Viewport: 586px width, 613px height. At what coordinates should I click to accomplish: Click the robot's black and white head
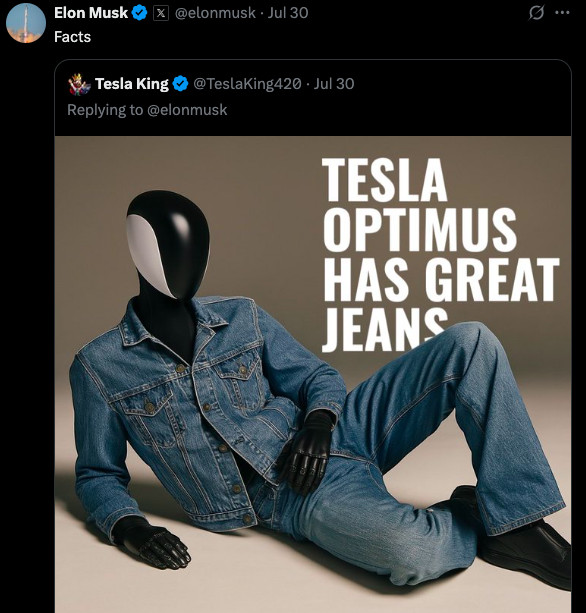[168, 245]
